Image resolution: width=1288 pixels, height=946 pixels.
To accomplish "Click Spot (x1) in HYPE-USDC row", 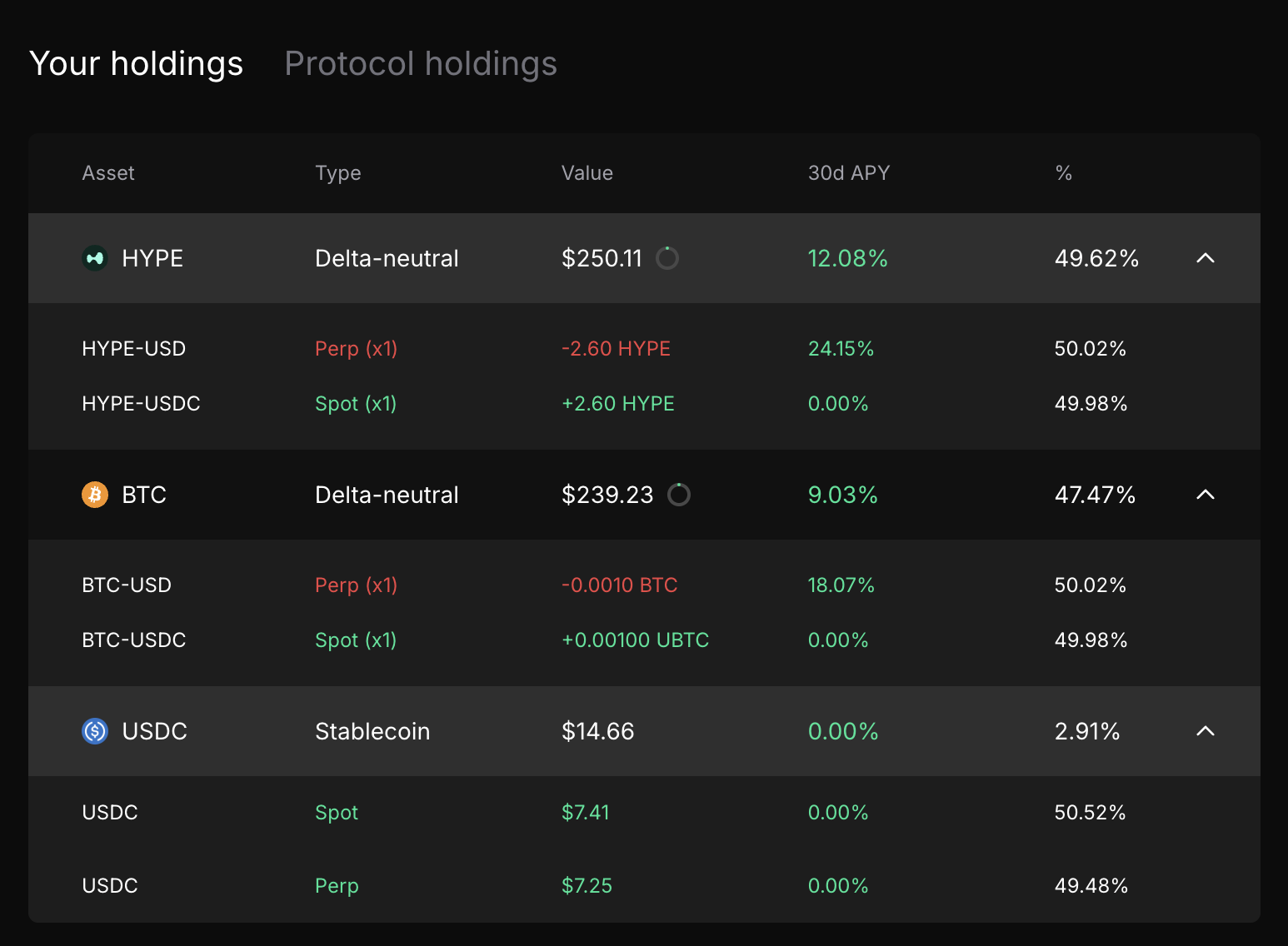I will pos(356,404).
